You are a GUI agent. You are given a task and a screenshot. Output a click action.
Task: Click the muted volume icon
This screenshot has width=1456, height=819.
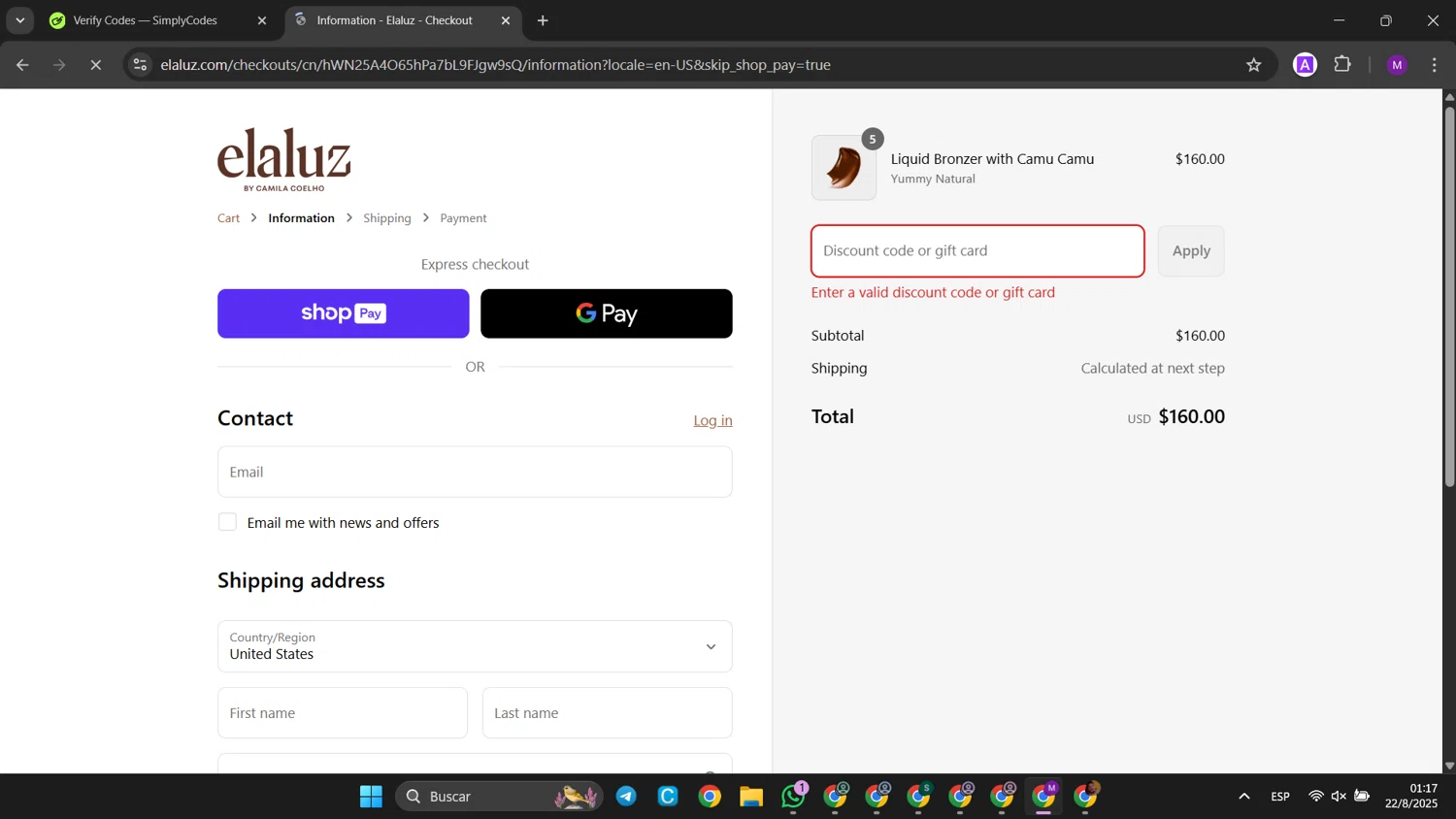click(x=1339, y=797)
